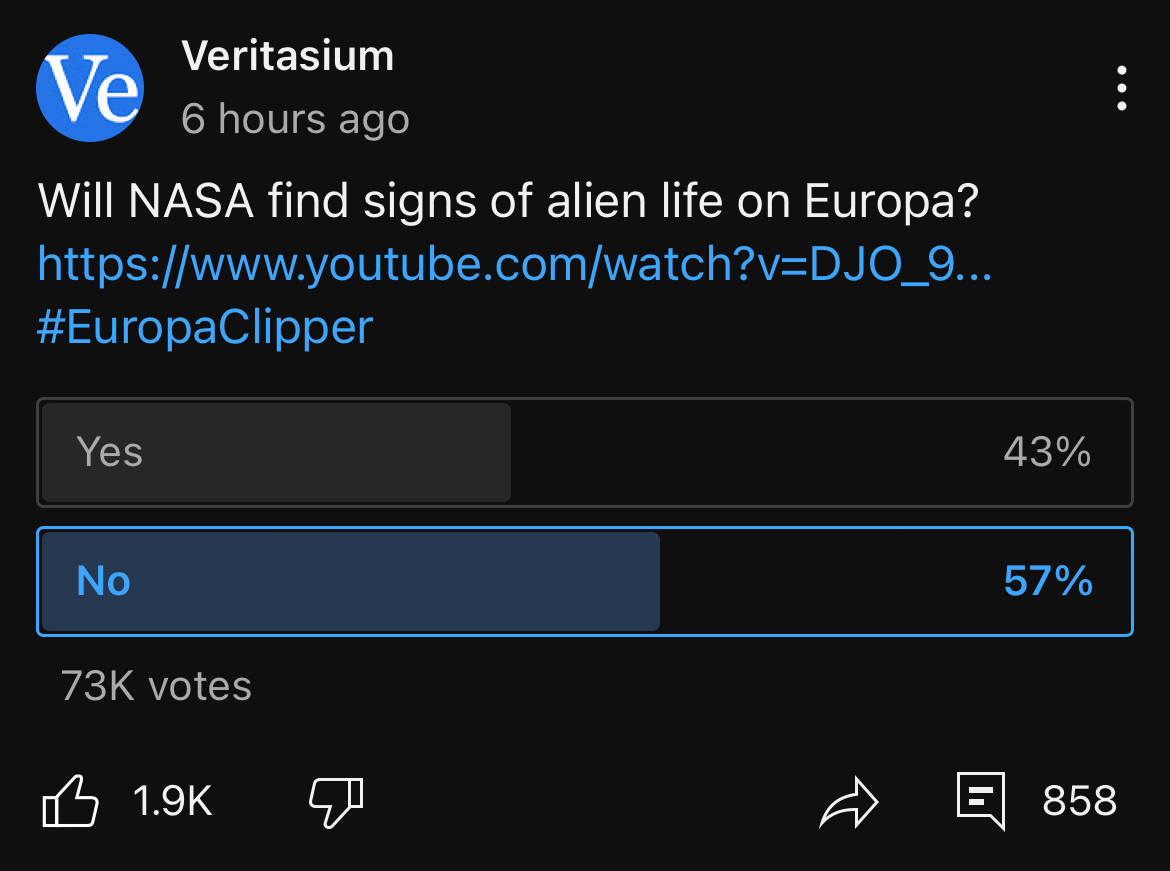Image resolution: width=1170 pixels, height=871 pixels.
Task: Open the Veritasium channel avatar
Action: 90,88
